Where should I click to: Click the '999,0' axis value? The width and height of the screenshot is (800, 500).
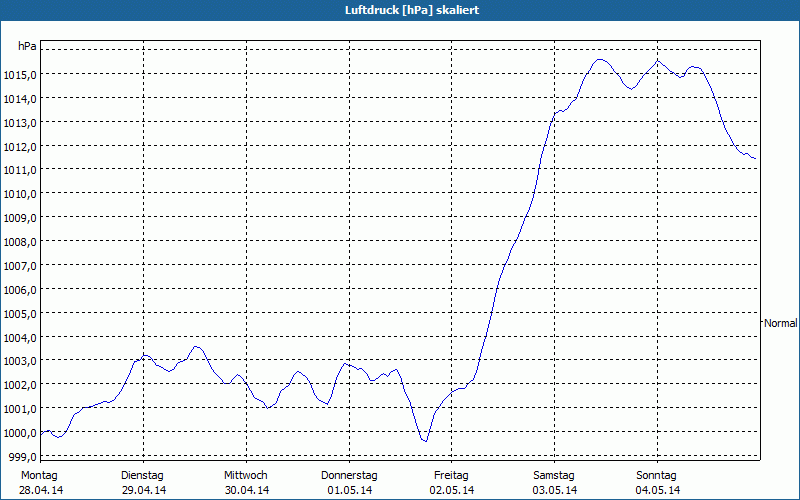click(x=22, y=457)
